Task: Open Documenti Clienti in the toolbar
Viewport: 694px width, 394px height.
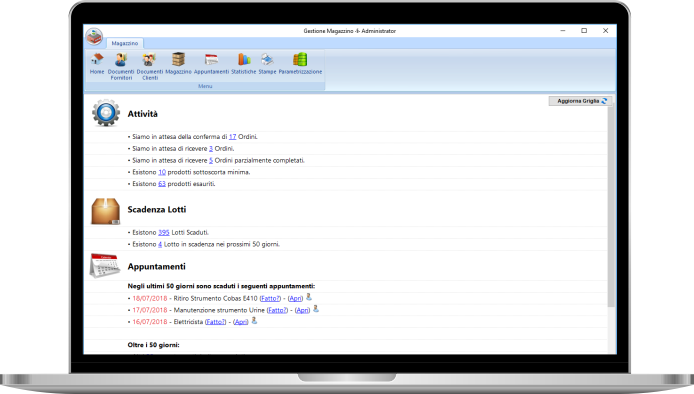Action: pyautogui.click(x=150, y=66)
